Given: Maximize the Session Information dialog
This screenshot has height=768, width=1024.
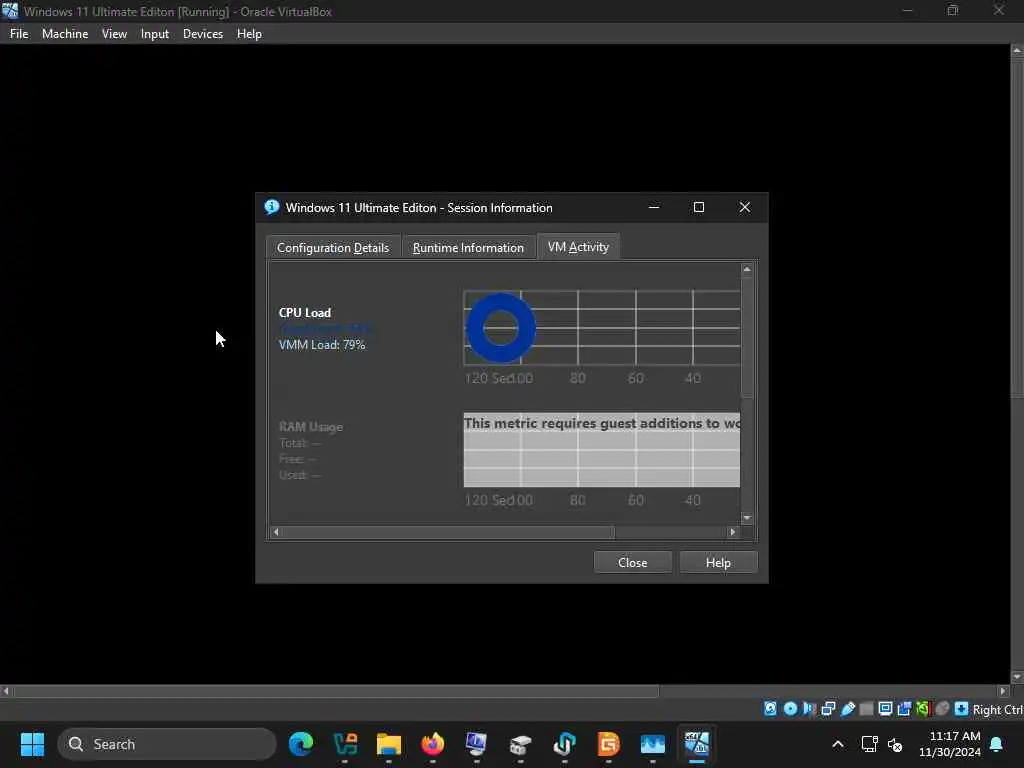Looking at the screenshot, I should (x=699, y=207).
